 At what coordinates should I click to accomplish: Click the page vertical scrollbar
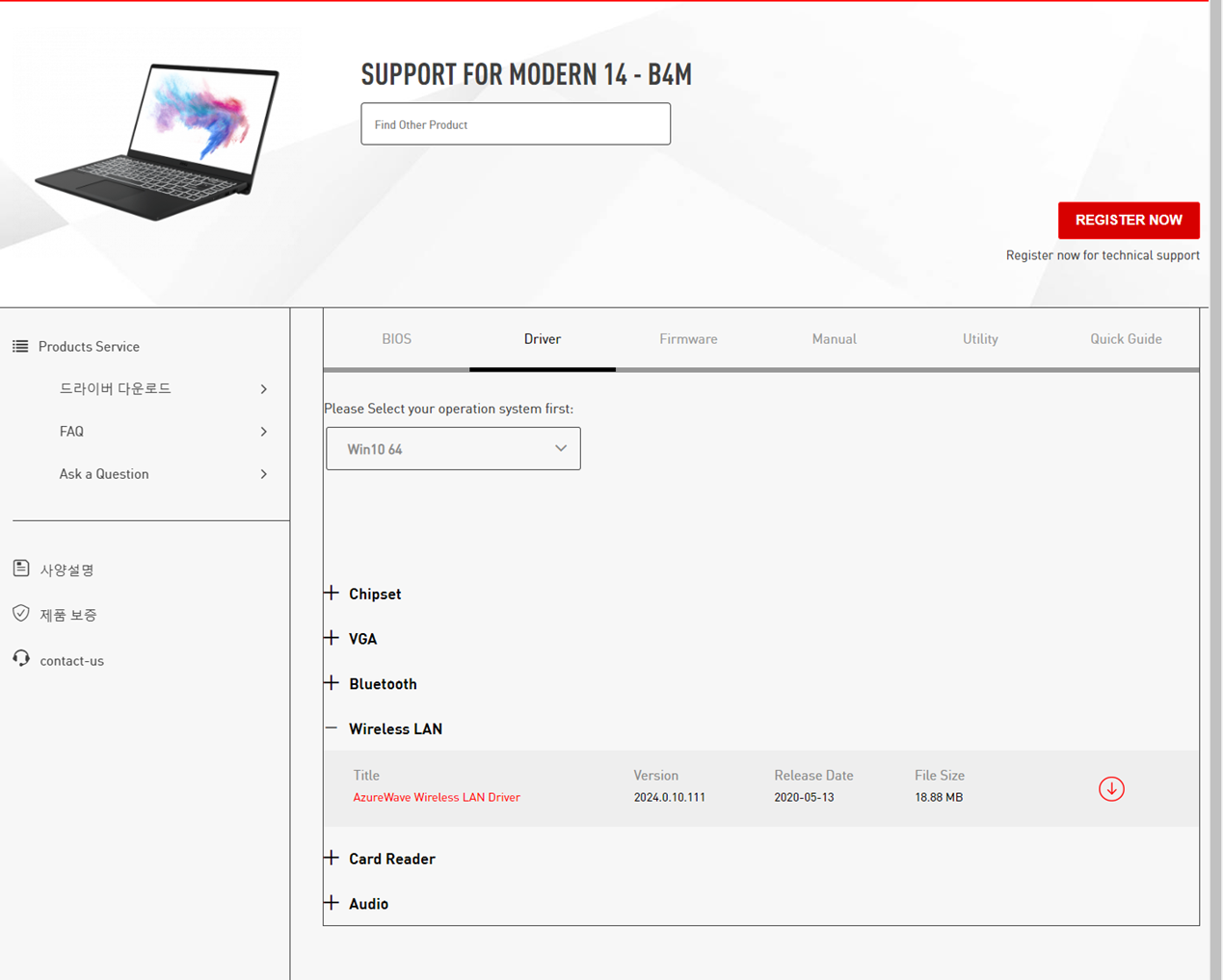coord(1216,490)
